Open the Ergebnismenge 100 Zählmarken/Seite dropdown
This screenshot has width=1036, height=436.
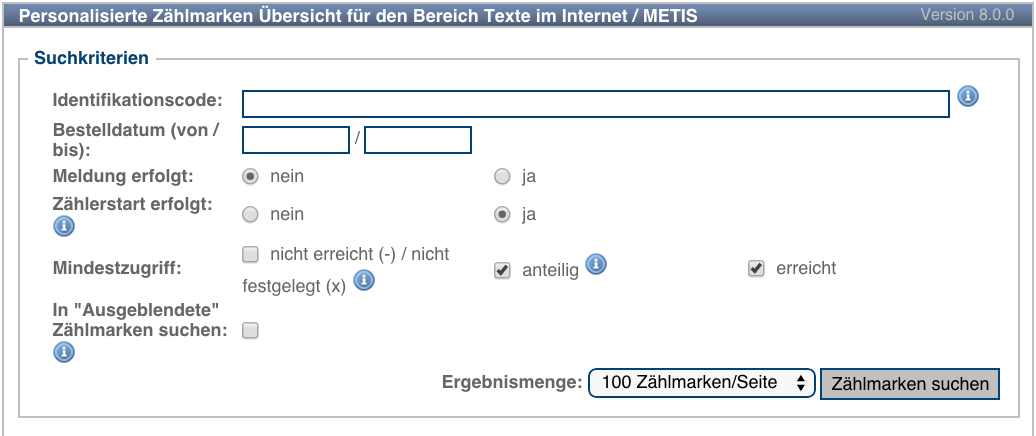(701, 383)
